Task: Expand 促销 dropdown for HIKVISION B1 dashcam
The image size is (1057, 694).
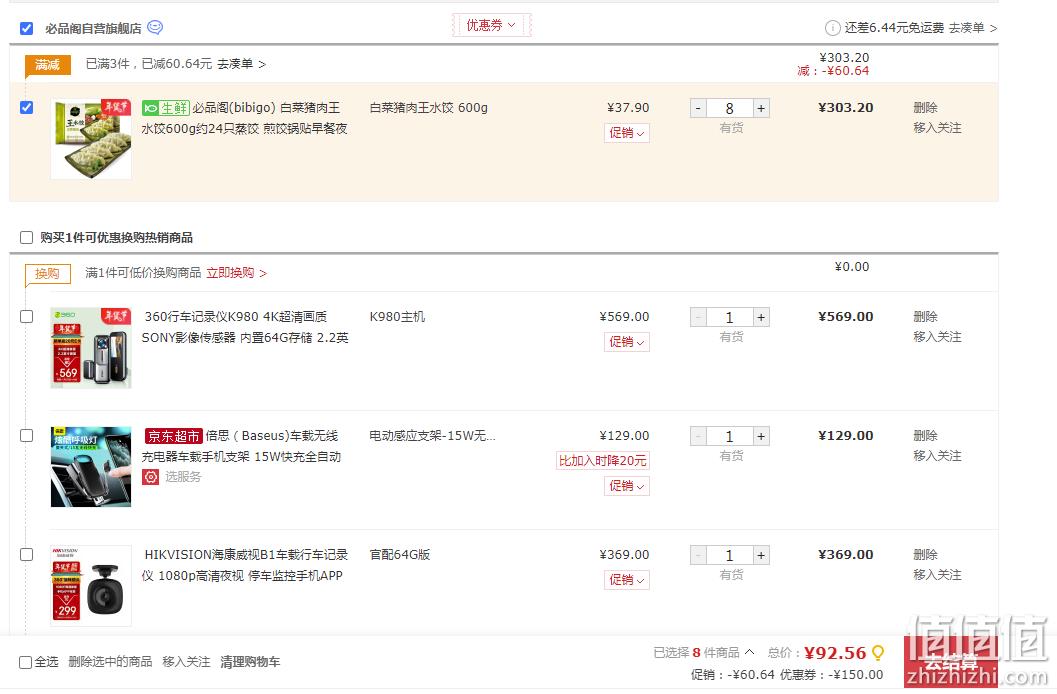Action: pos(626,580)
